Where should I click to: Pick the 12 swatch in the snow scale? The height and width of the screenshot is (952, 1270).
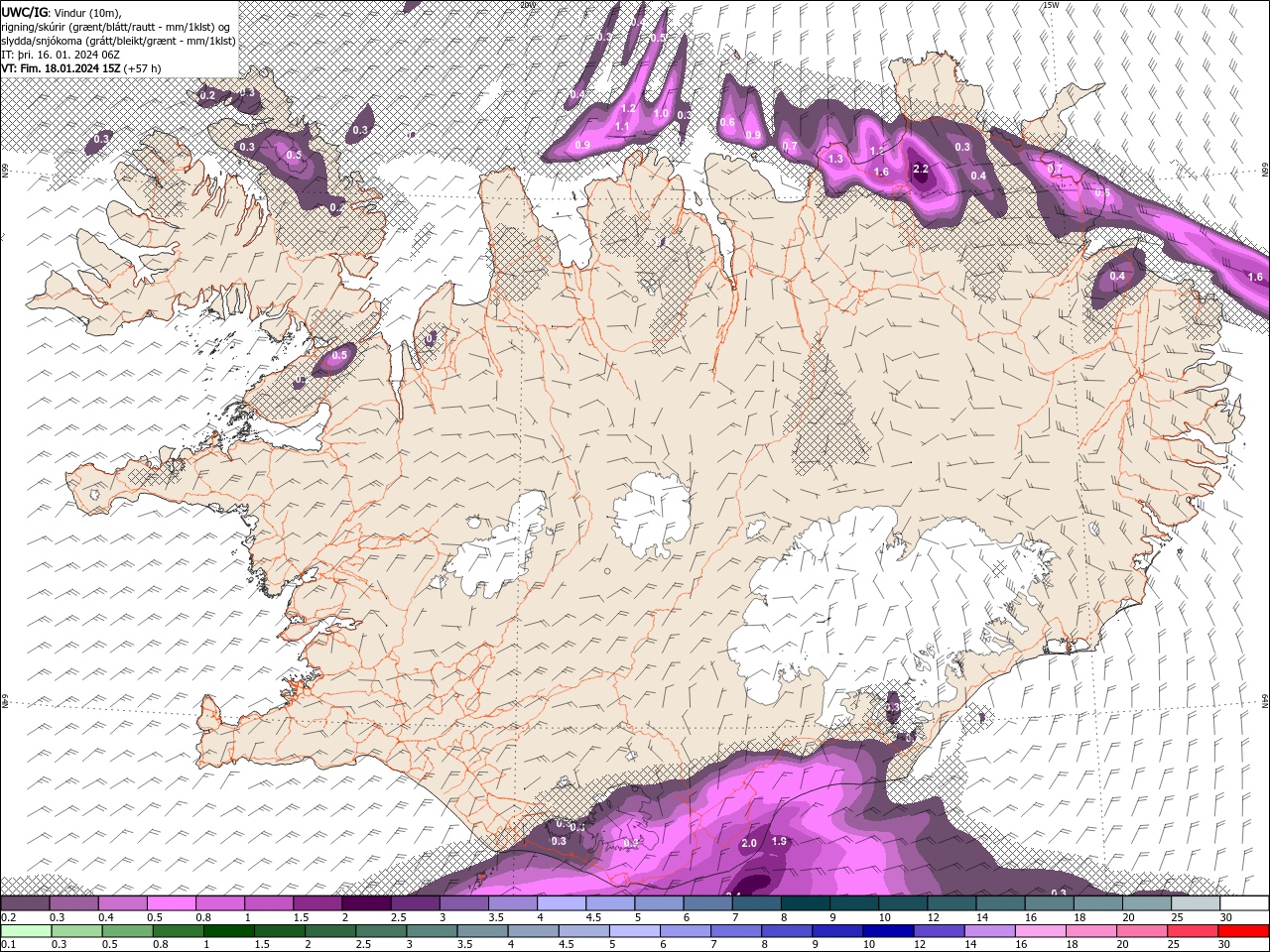click(x=951, y=903)
